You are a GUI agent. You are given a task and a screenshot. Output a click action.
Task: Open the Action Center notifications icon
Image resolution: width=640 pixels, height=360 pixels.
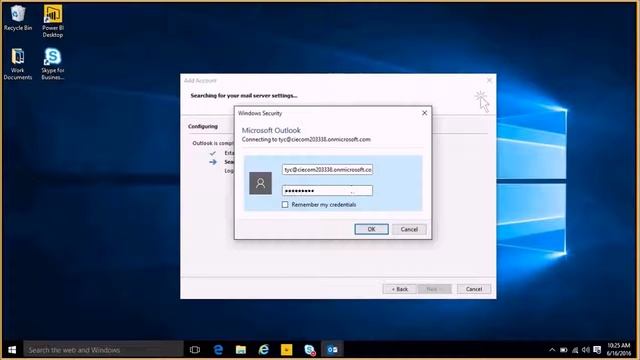click(597, 350)
